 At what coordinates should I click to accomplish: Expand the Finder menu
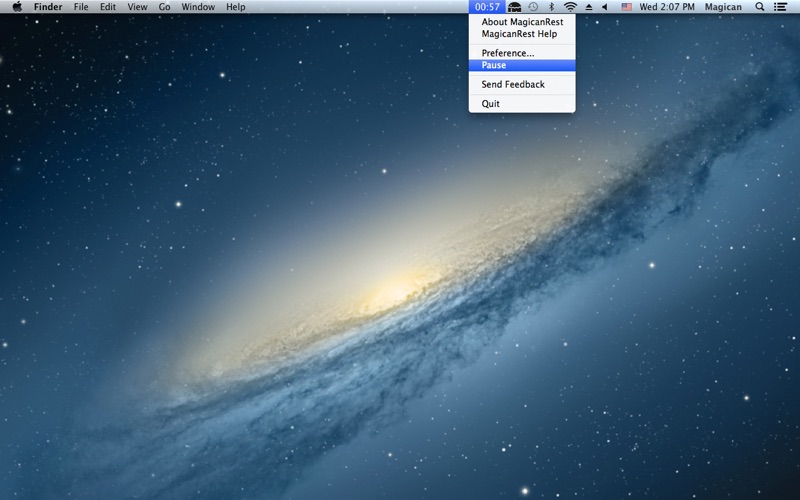point(48,7)
